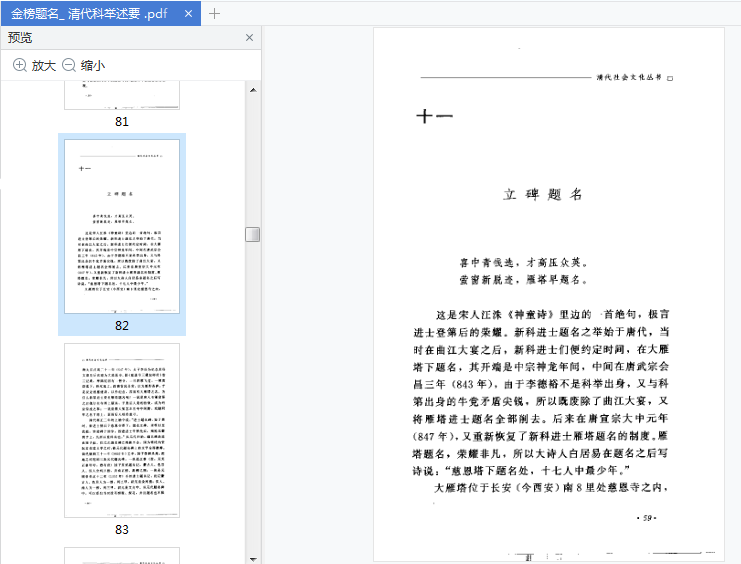Close the 预览 preview panel
Image resolution: width=741 pixels, height=564 pixels.
[x=250, y=38]
